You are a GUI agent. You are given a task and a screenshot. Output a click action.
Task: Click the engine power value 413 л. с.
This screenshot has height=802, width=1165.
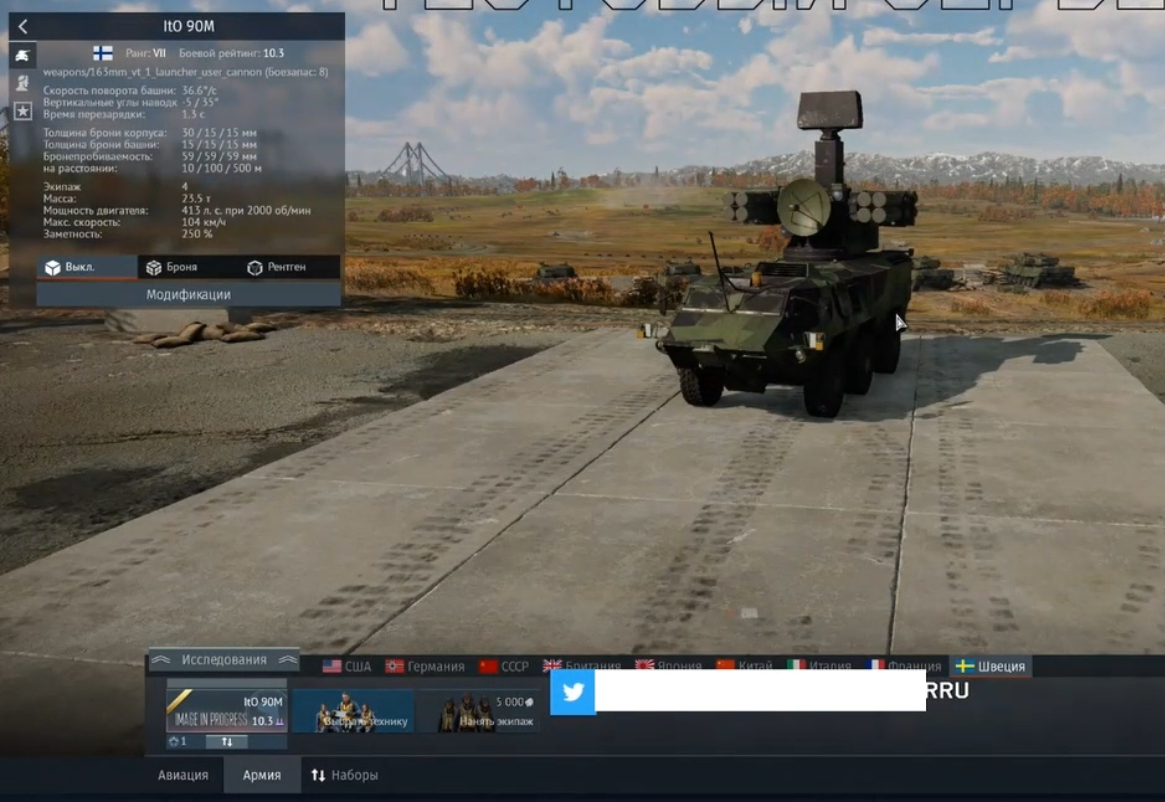246,210
